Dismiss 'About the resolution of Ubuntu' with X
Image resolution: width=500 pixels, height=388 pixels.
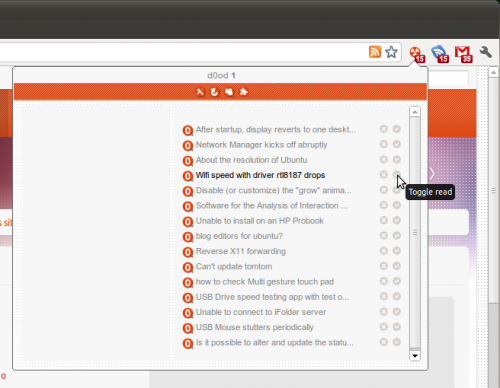384,159
